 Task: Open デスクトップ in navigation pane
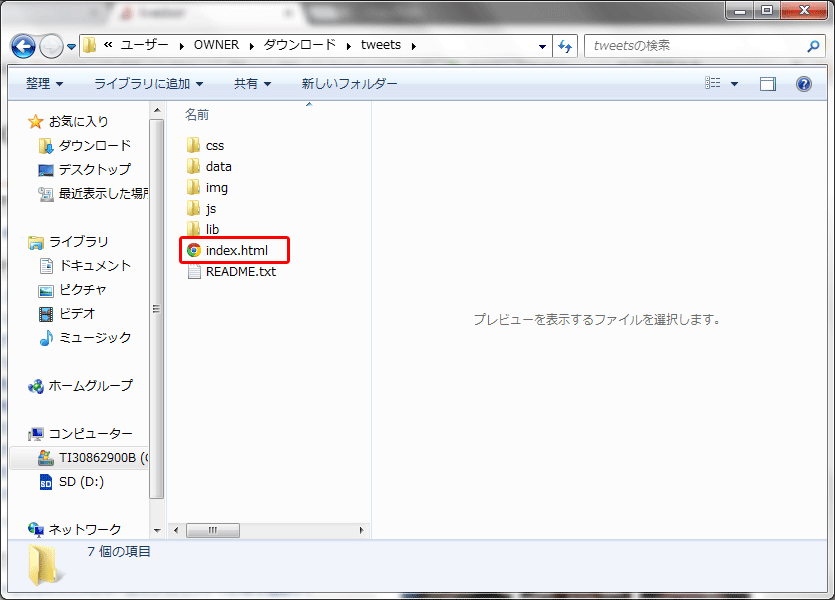click(95, 169)
